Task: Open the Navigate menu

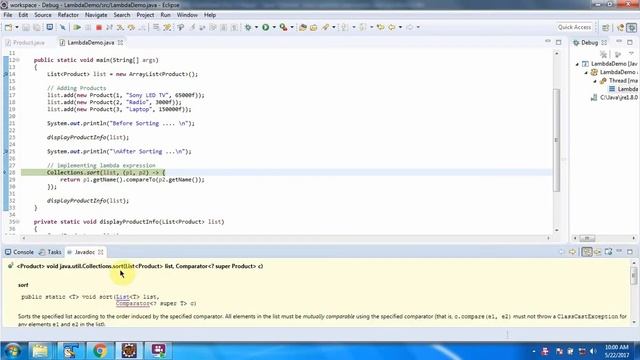Action: 96,15
